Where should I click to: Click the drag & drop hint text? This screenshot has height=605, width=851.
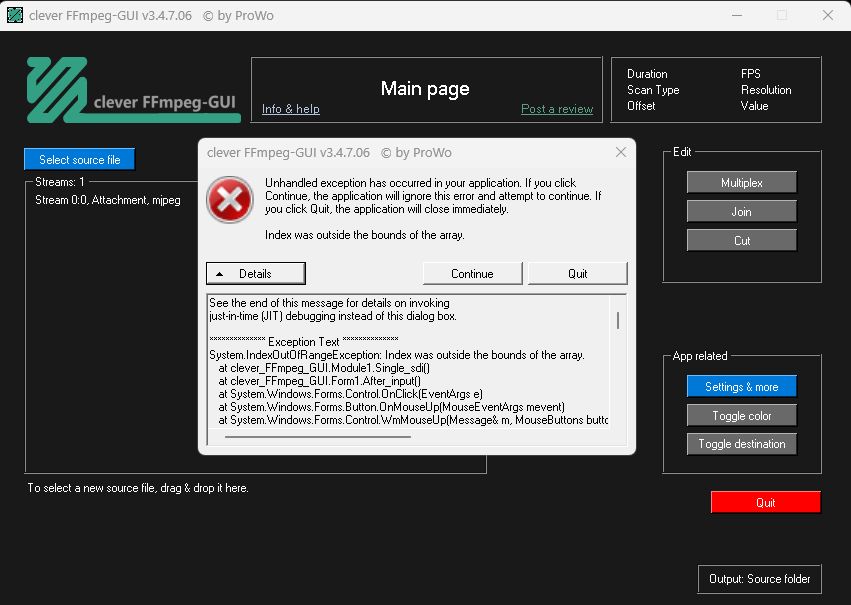138,488
